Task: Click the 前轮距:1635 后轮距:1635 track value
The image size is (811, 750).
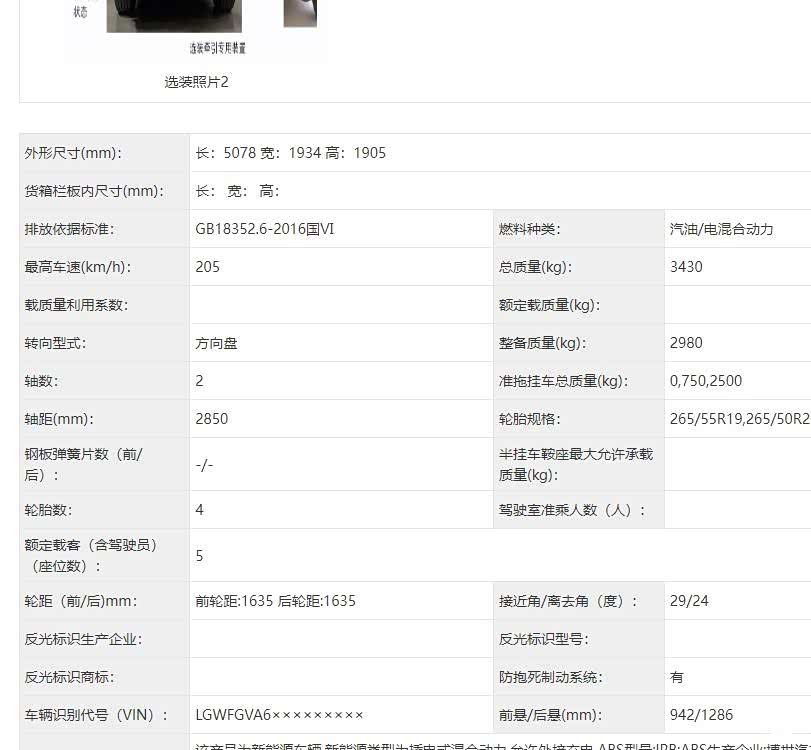Action: 275,601
